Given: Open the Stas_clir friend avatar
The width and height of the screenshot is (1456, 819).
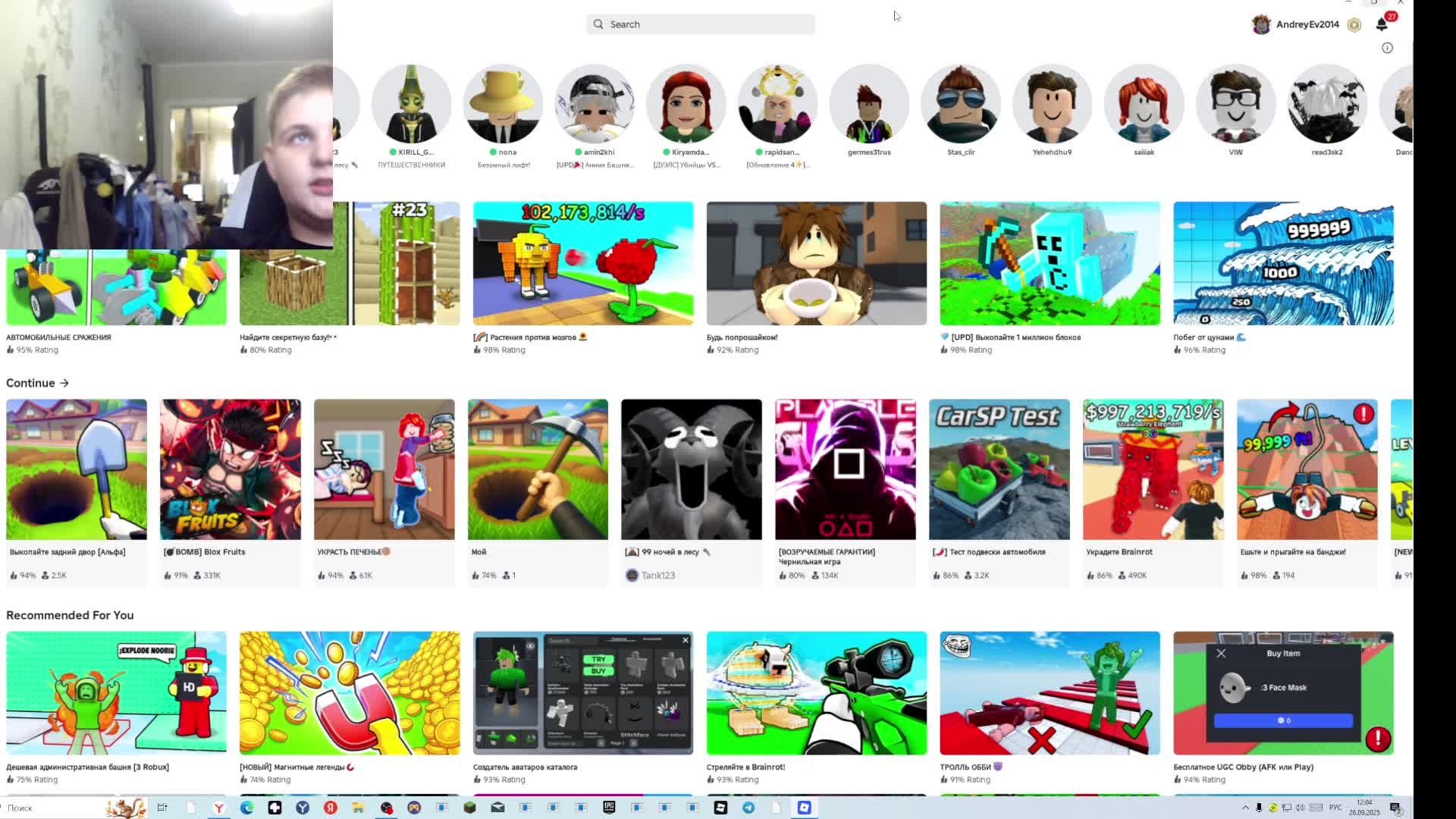Looking at the screenshot, I should (x=960, y=105).
